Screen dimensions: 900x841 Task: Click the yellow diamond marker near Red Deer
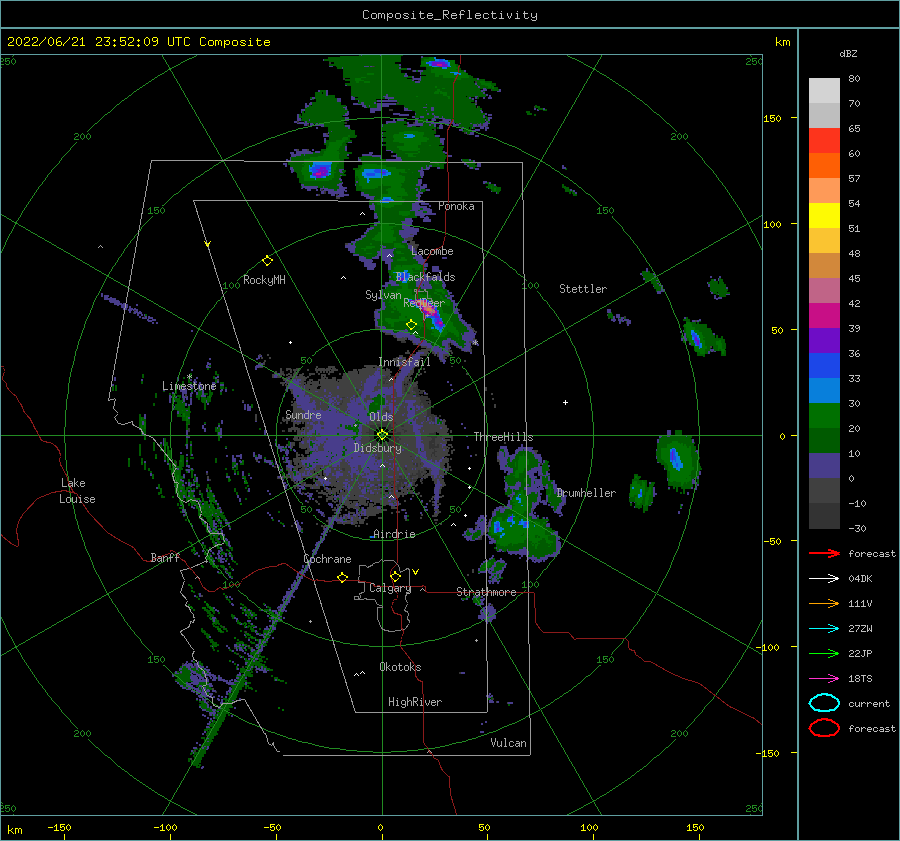pyautogui.click(x=411, y=325)
